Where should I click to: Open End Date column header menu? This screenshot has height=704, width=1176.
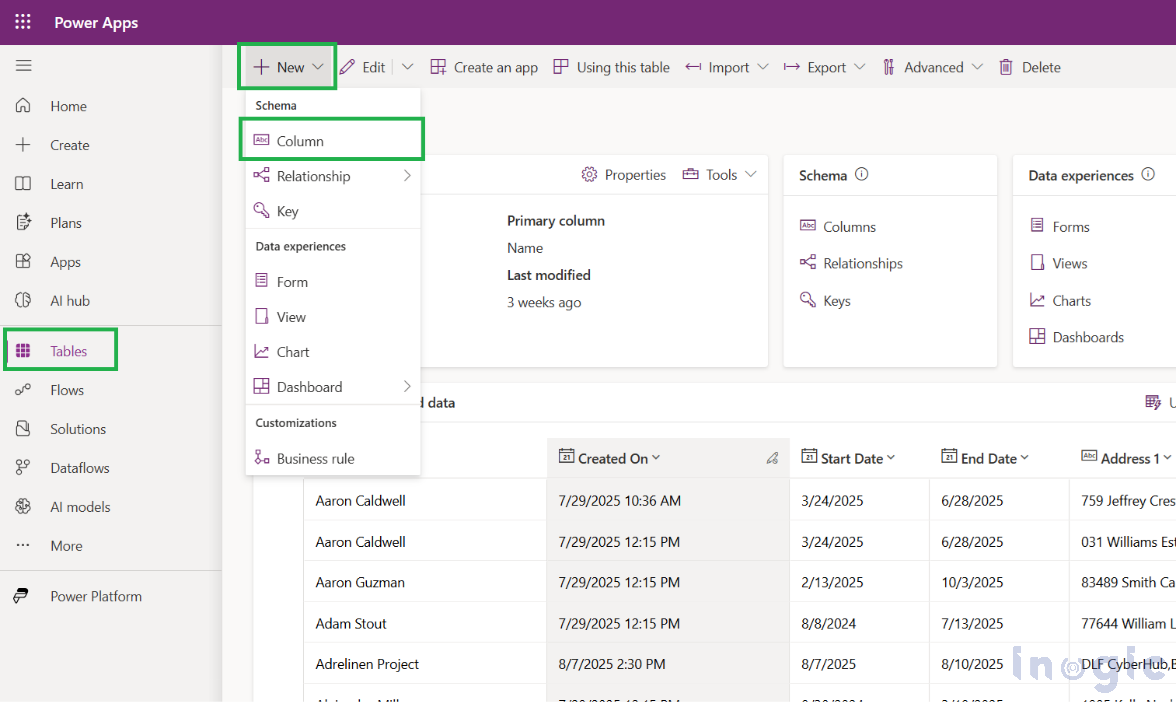[x=1024, y=457]
